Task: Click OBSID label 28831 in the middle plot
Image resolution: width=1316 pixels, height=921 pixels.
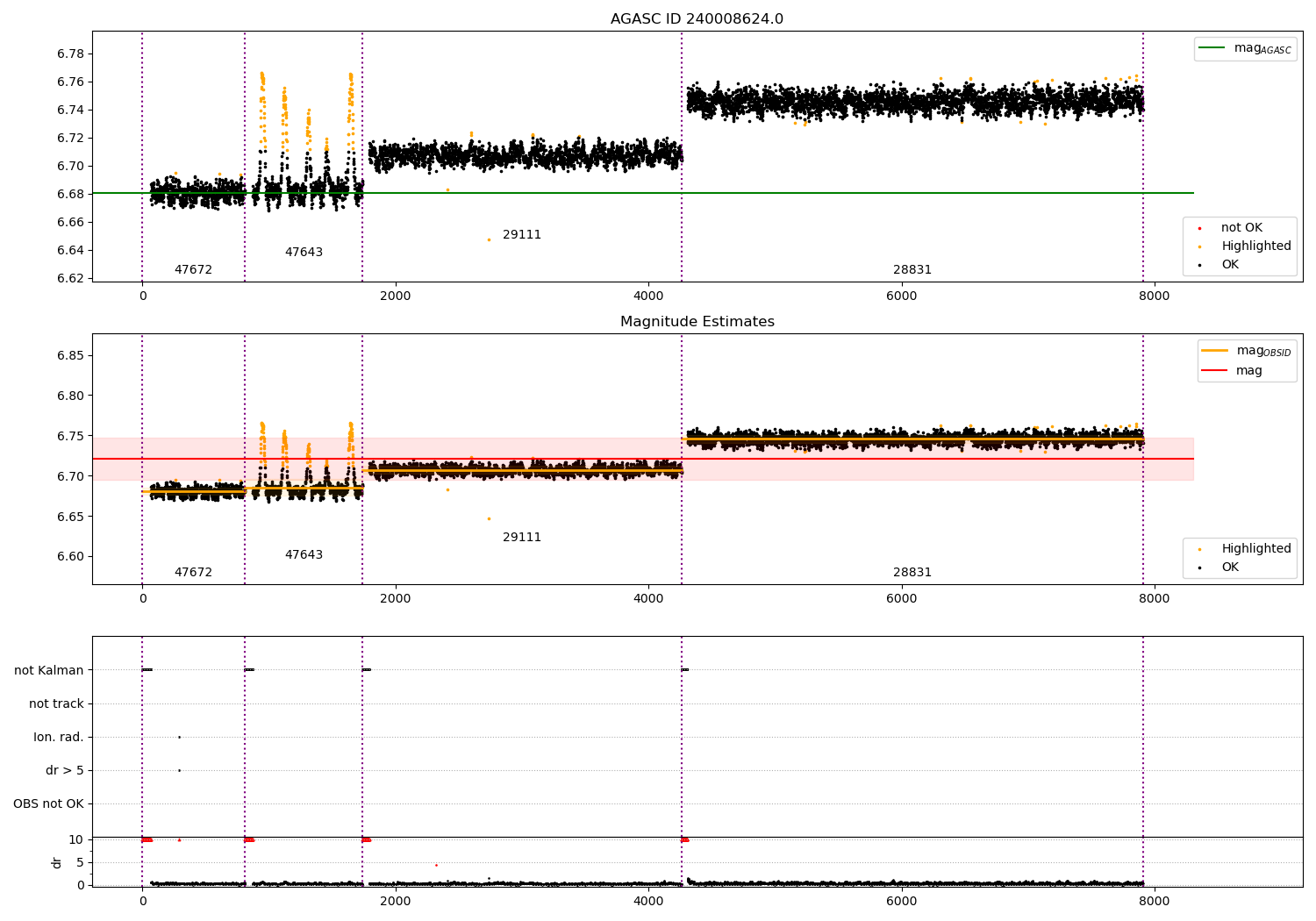Action: (912, 573)
